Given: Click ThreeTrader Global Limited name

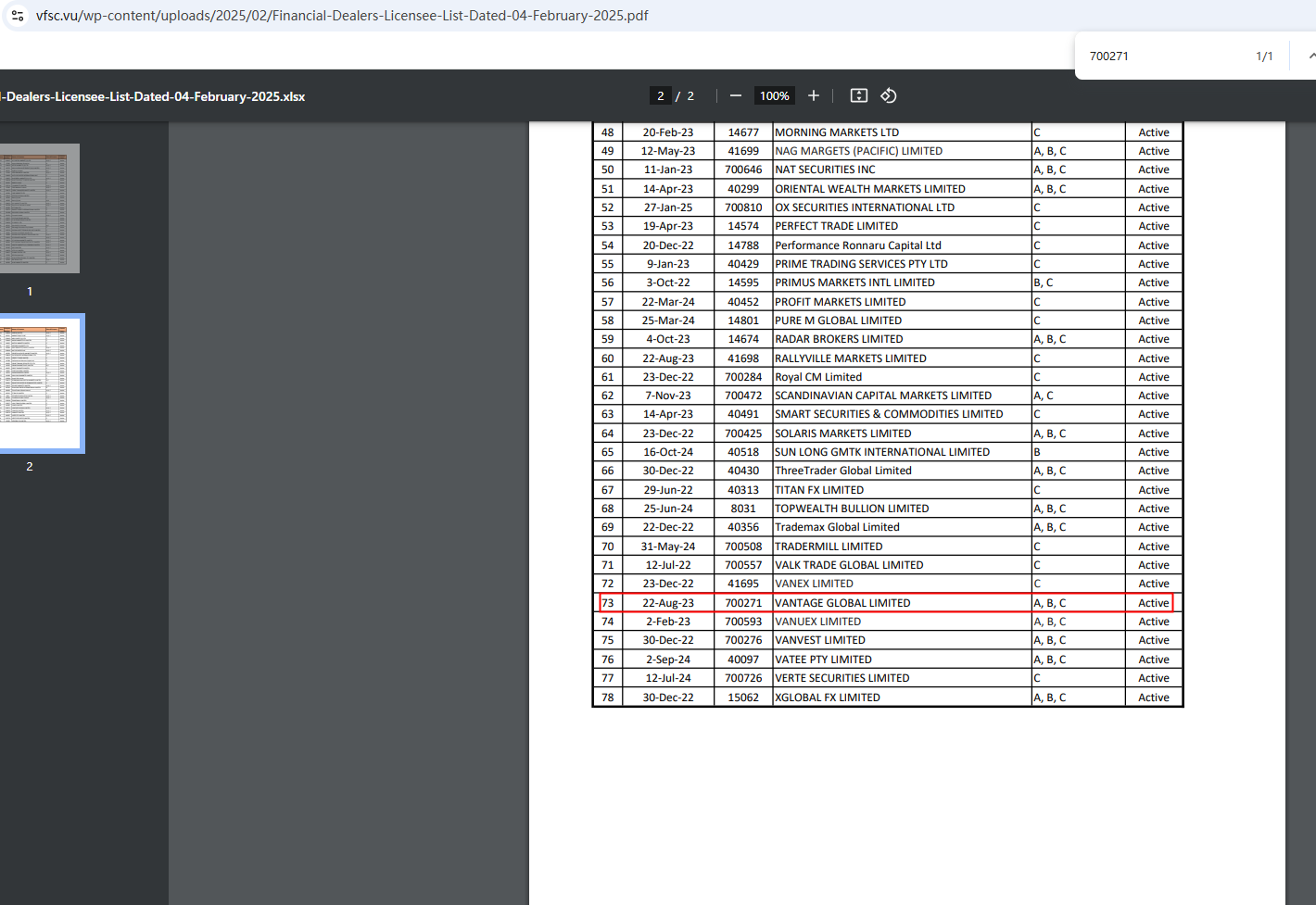Looking at the screenshot, I should tap(843, 471).
